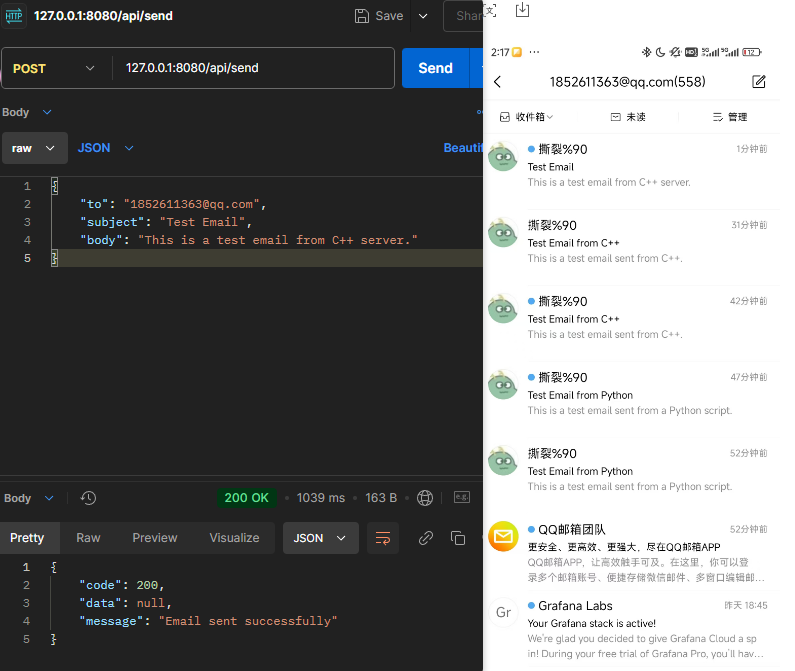The width and height of the screenshot is (795, 671).
Task: Open the response history clock icon
Action: (x=88, y=498)
